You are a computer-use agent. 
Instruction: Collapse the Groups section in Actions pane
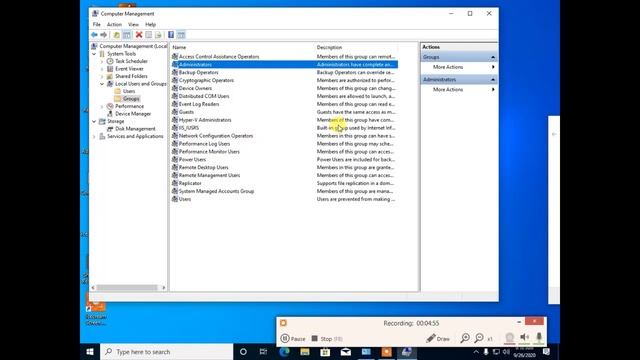(x=493, y=57)
